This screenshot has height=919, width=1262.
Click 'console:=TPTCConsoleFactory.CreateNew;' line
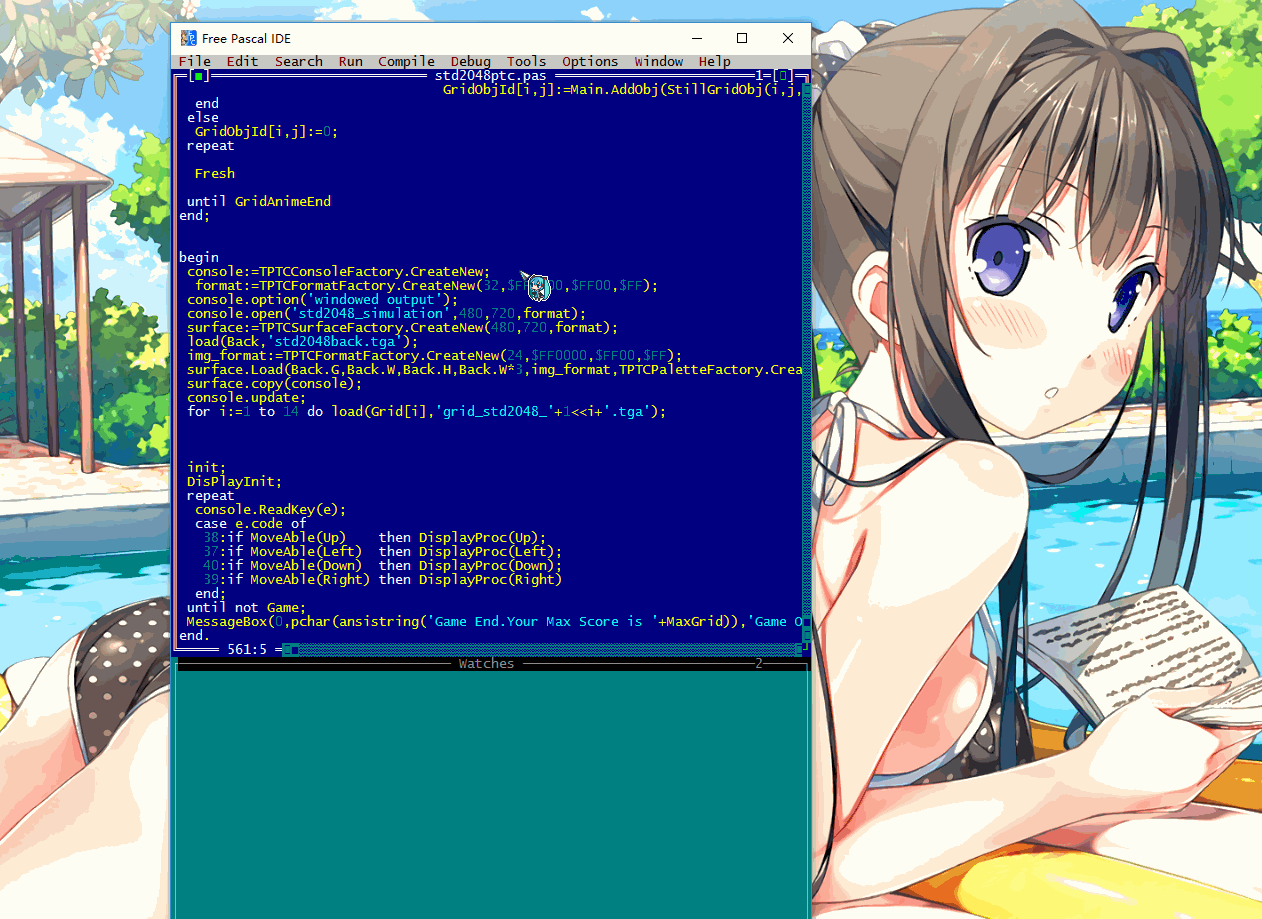(x=338, y=271)
